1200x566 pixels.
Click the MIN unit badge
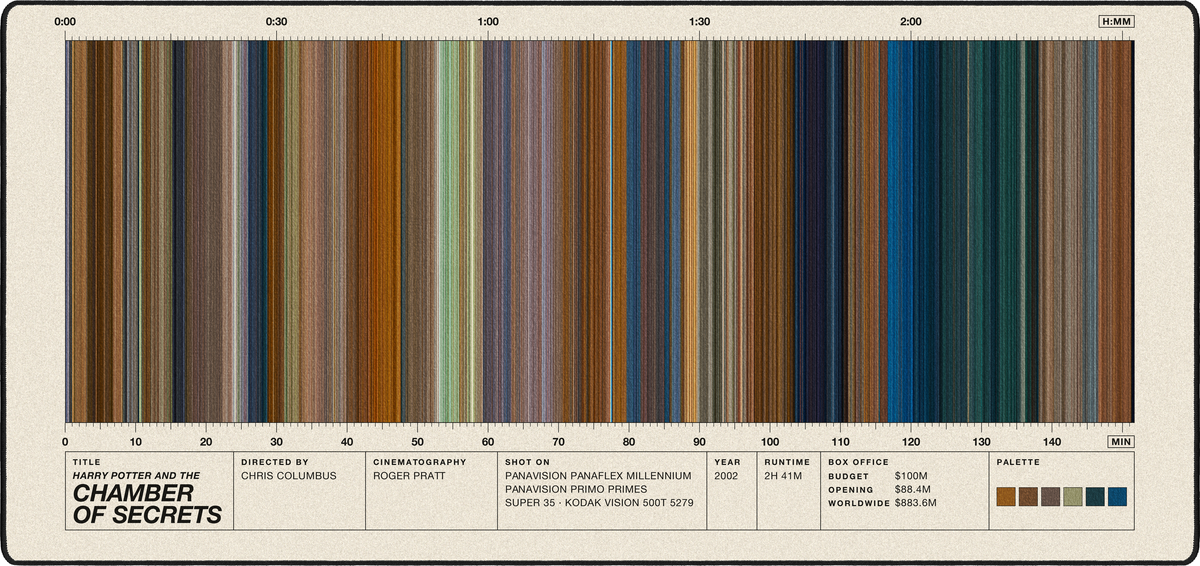click(1121, 441)
